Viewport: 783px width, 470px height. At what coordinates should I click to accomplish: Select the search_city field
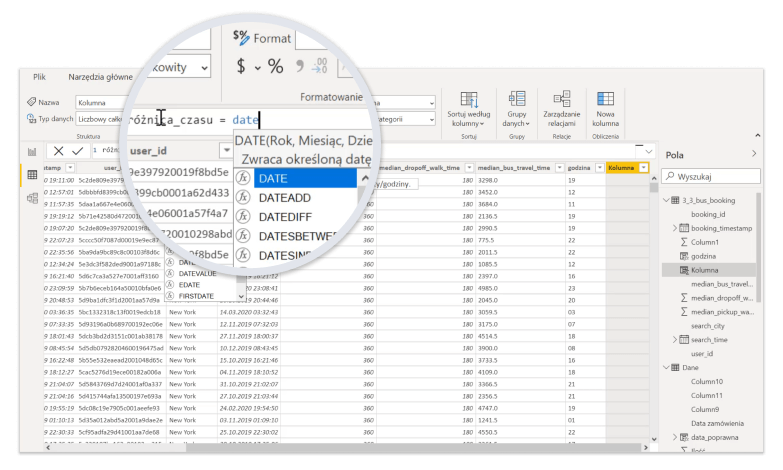click(708, 326)
